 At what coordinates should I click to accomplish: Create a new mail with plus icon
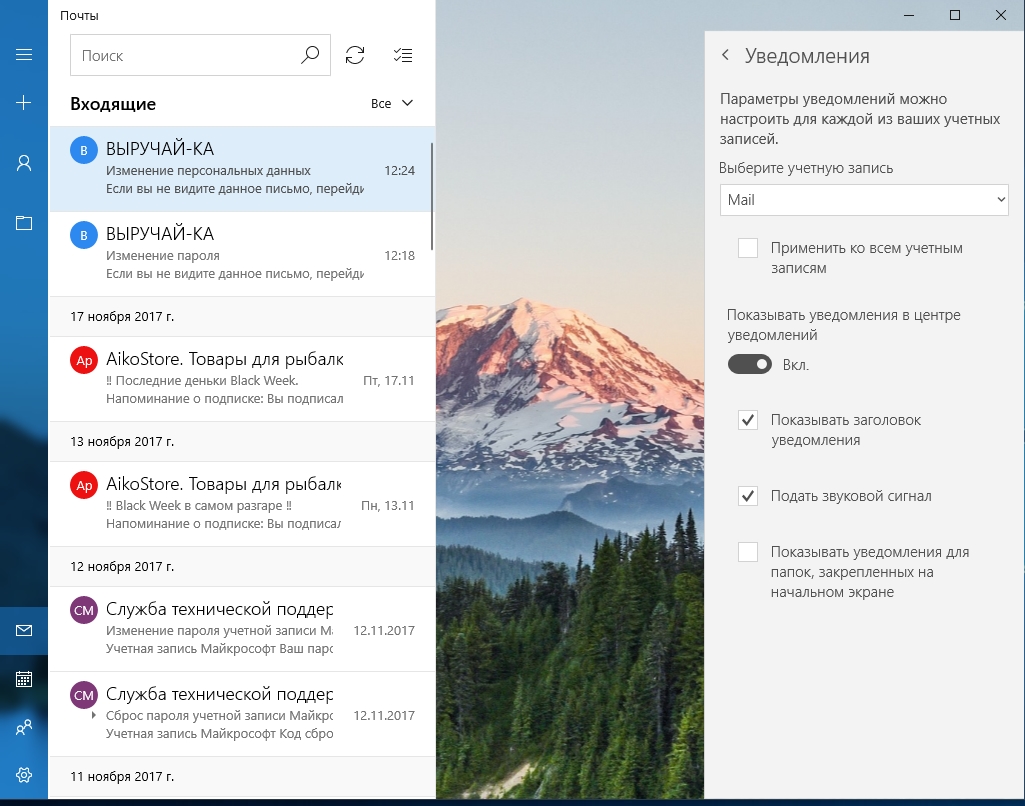tap(24, 103)
